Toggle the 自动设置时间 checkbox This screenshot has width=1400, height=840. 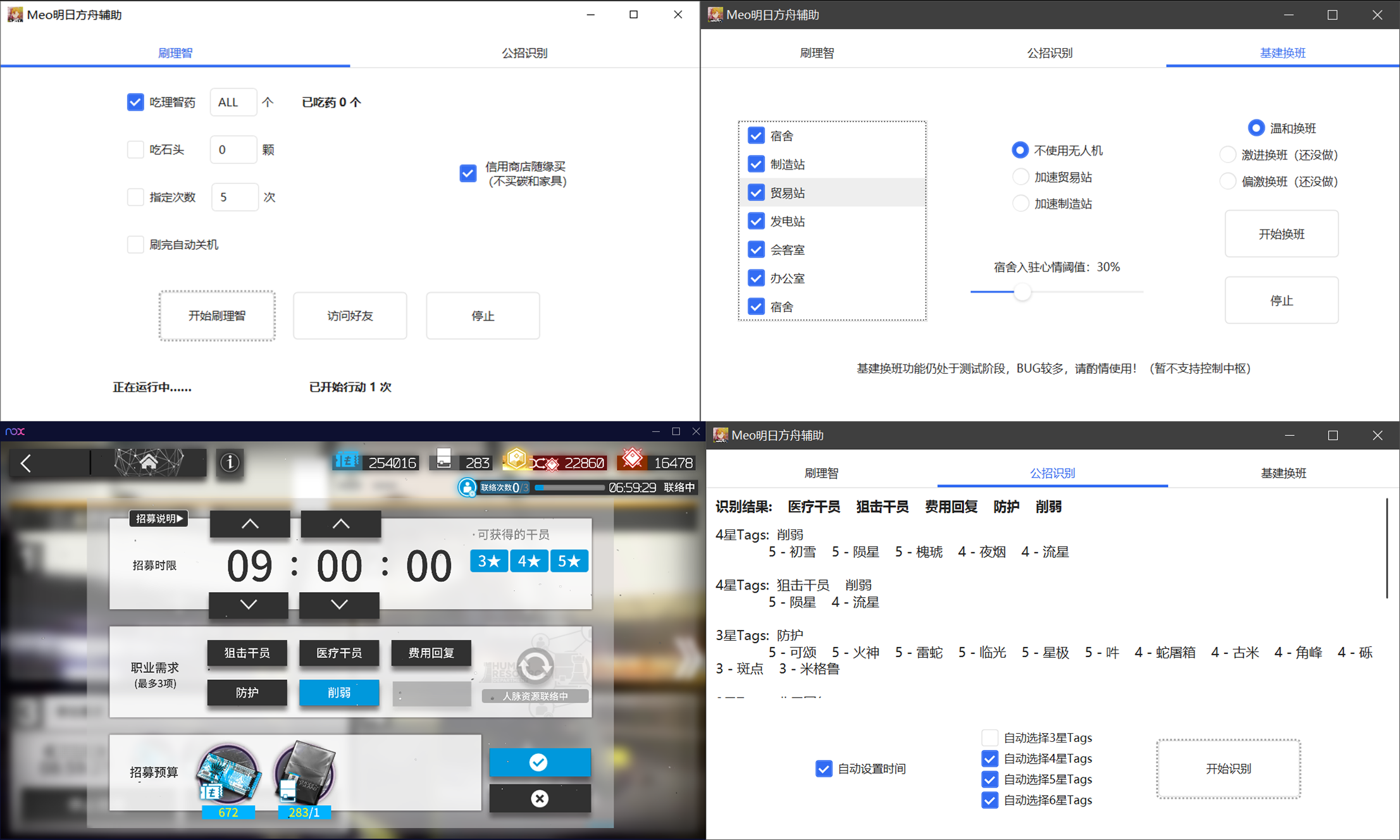pyautogui.click(x=824, y=769)
